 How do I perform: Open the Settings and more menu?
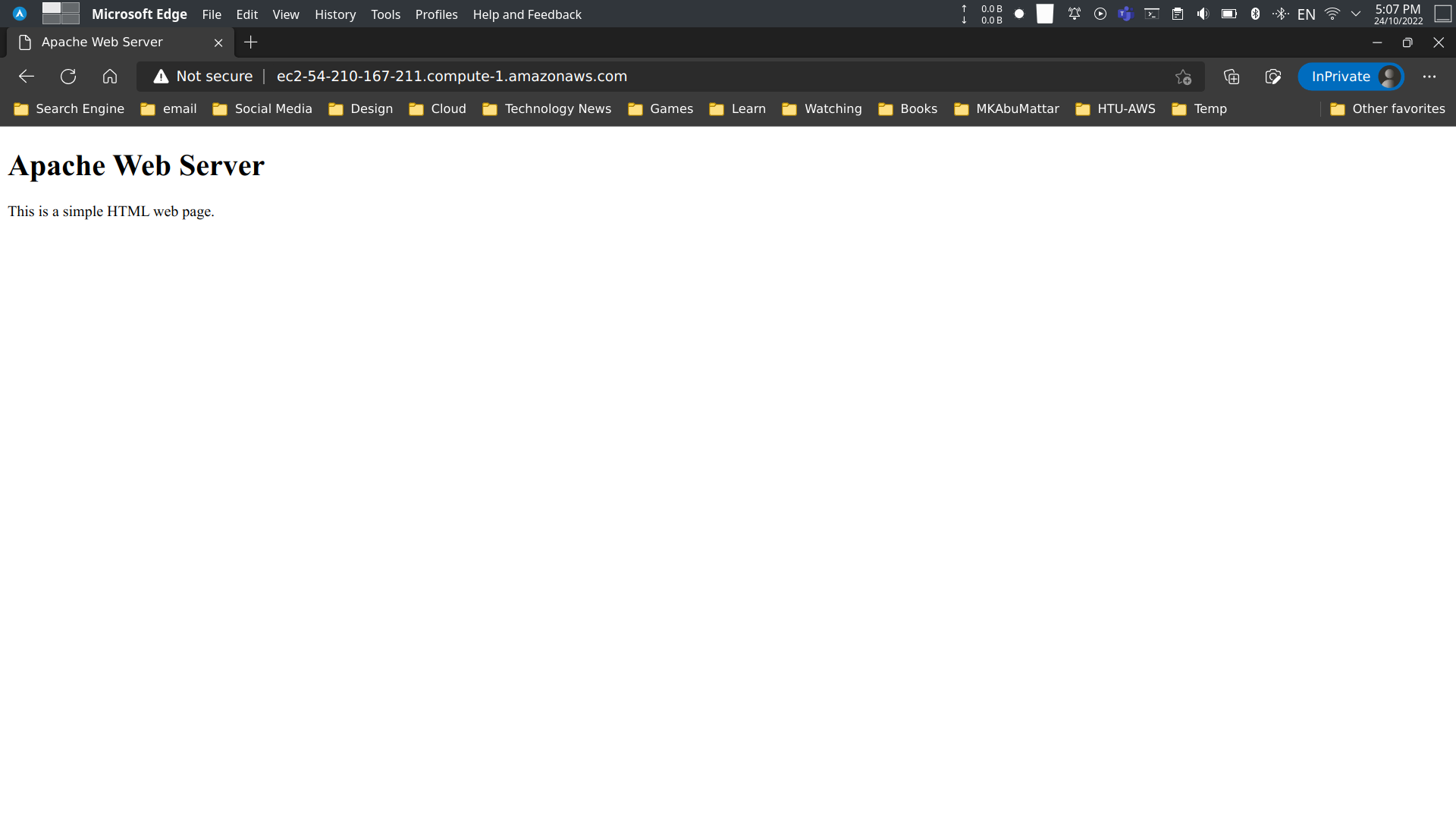pos(1430,76)
